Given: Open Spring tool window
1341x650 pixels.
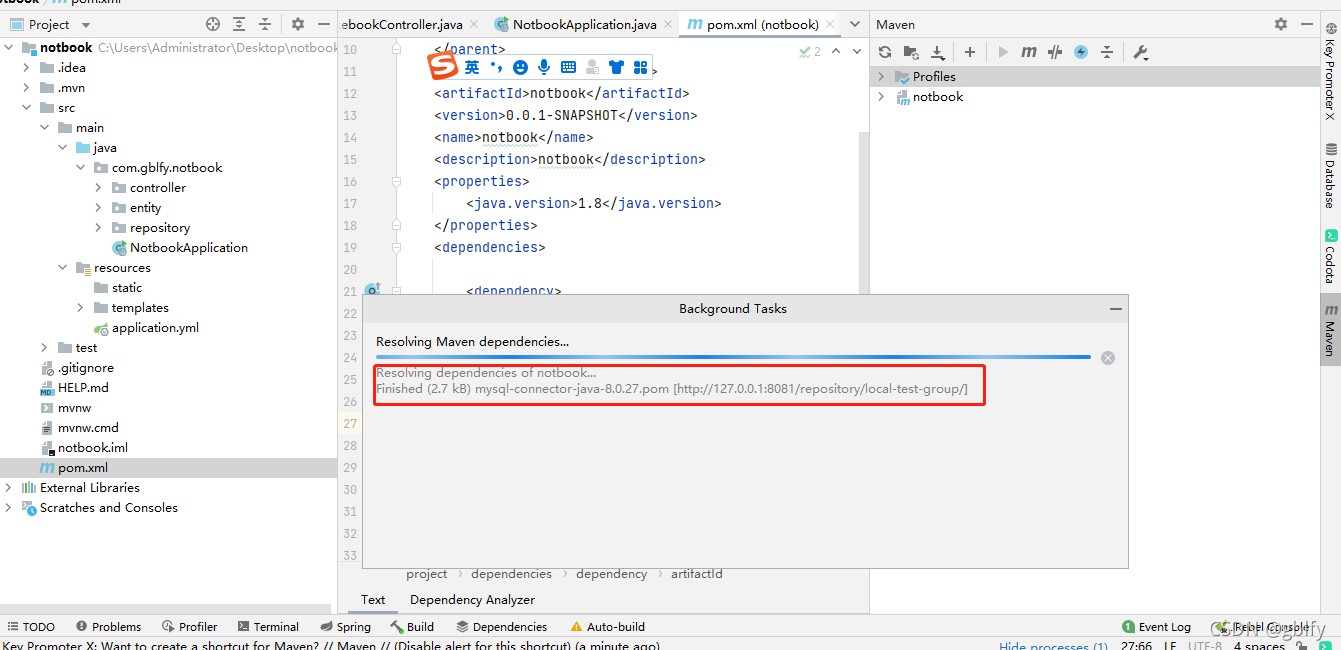Looking at the screenshot, I should [345, 627].
